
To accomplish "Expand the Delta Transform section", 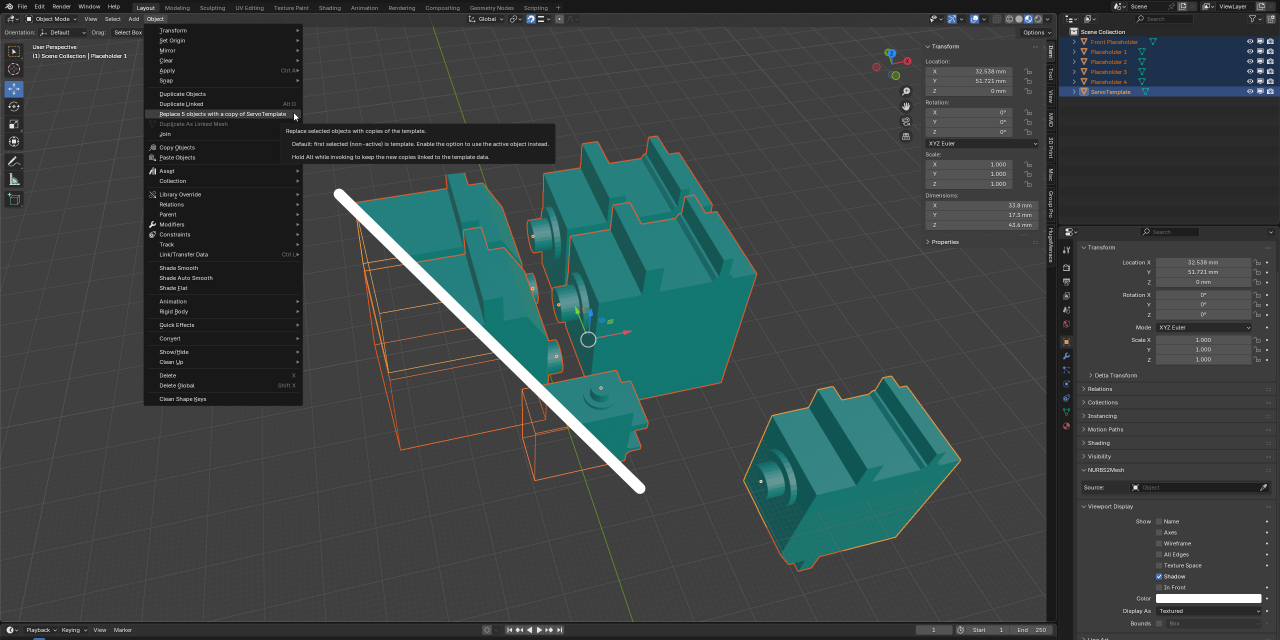I will pyautogui.click(x=1116, y=375).
